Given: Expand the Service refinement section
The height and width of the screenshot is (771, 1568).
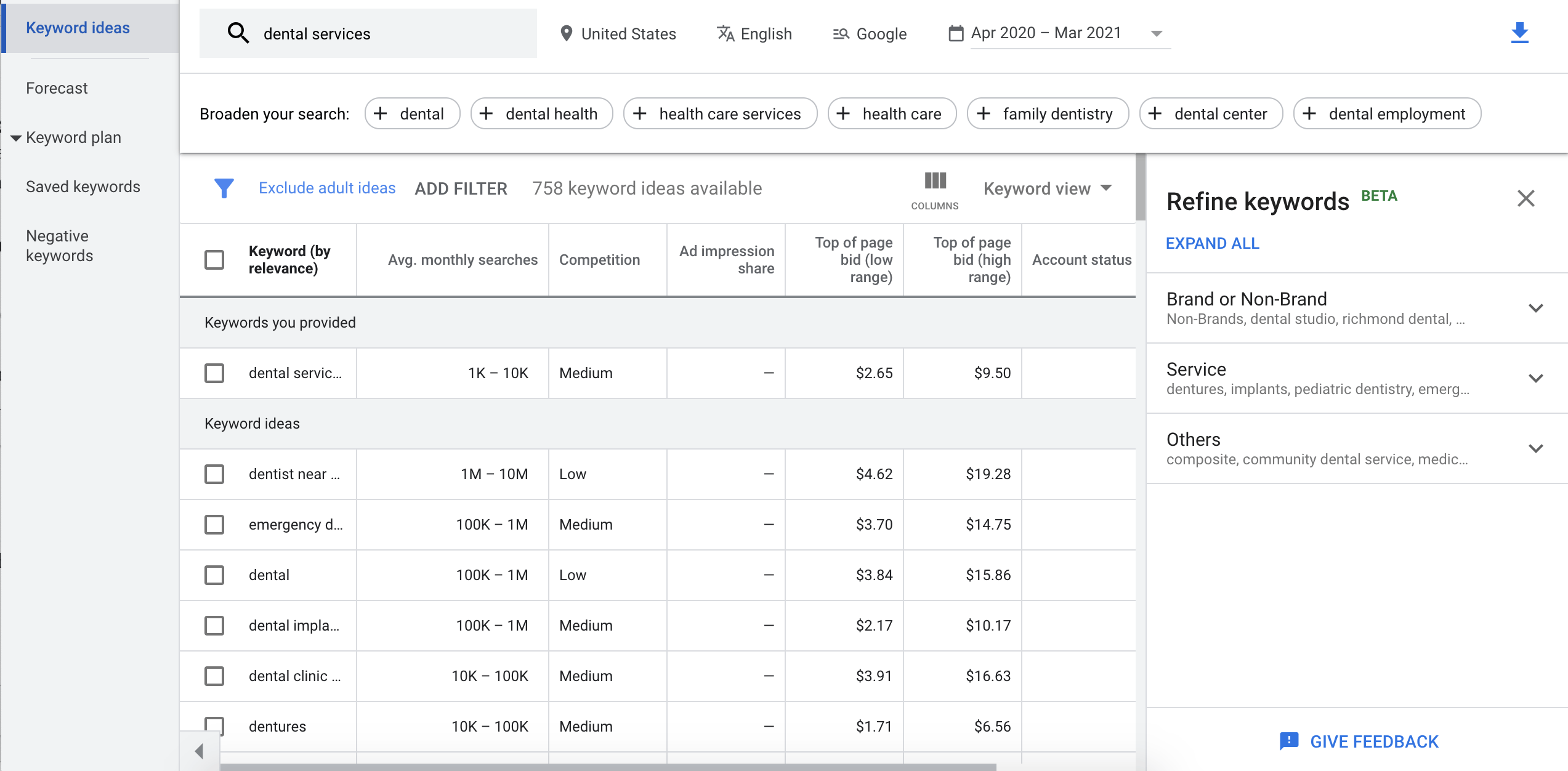Looking at the screenshot, I should point(1536,377).
